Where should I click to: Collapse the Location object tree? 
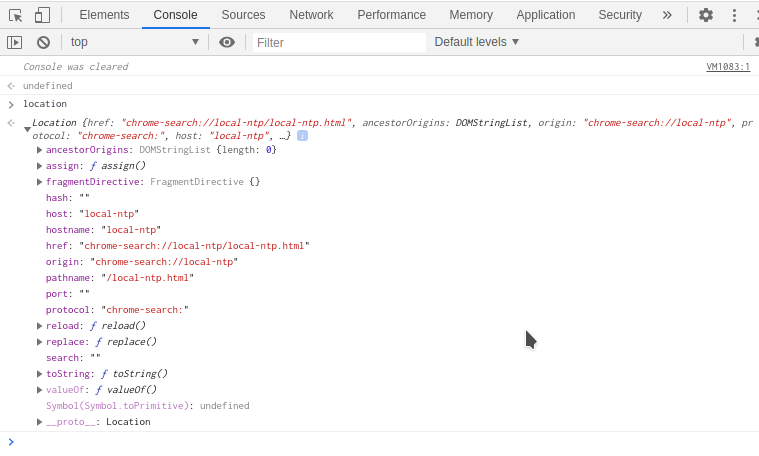point(27,128)
